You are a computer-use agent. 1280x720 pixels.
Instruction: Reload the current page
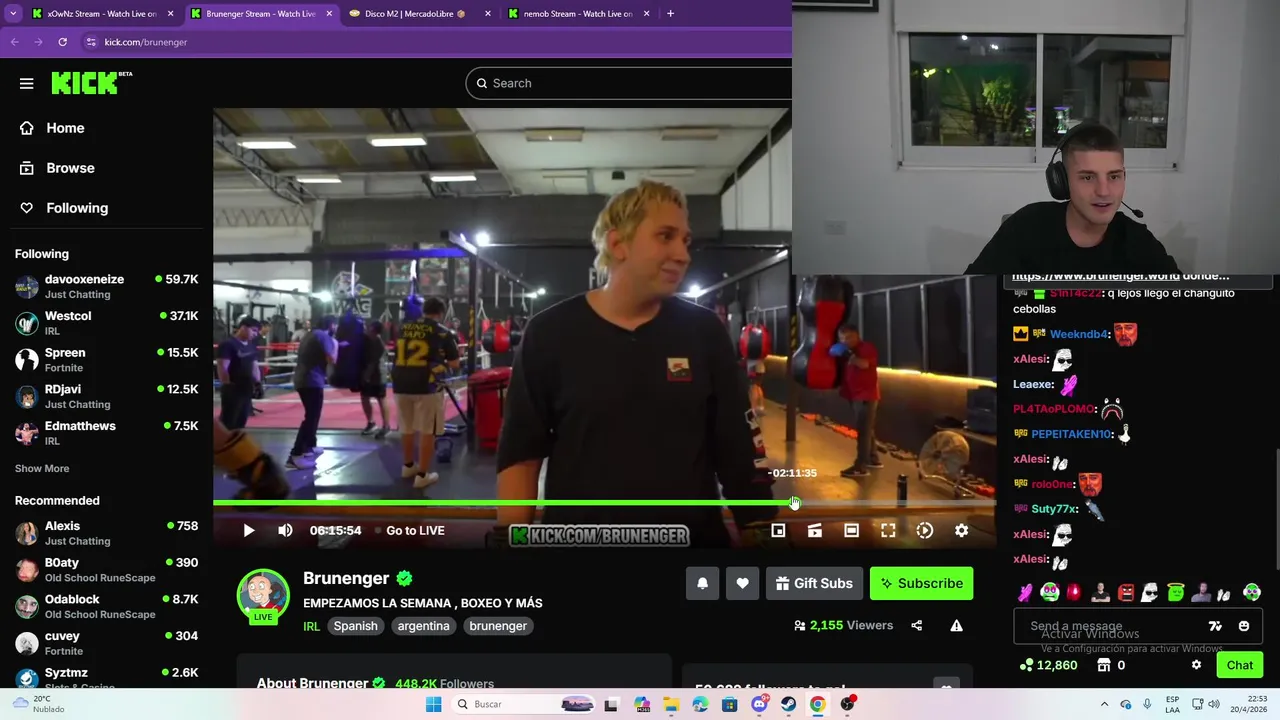click(x=62, y=42)
